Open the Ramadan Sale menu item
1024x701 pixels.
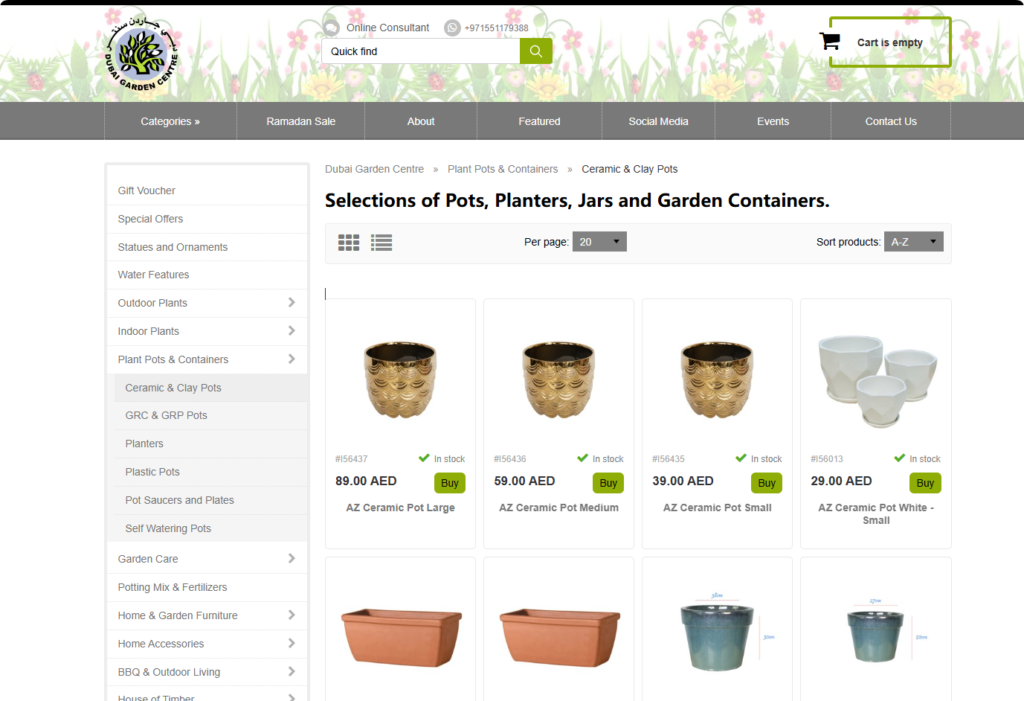300,121
